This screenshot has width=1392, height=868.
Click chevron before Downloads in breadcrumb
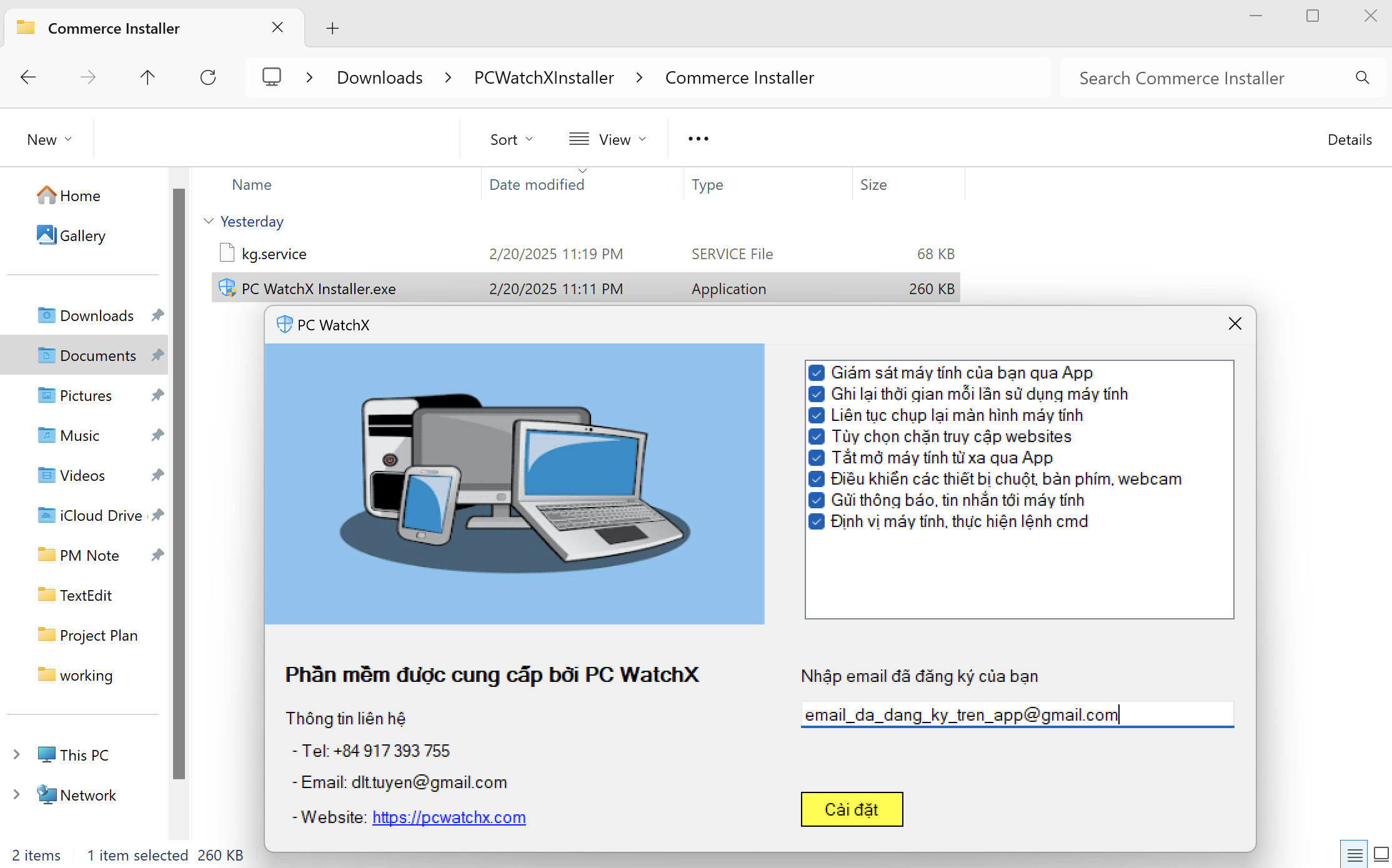click(x=309, y=77)
